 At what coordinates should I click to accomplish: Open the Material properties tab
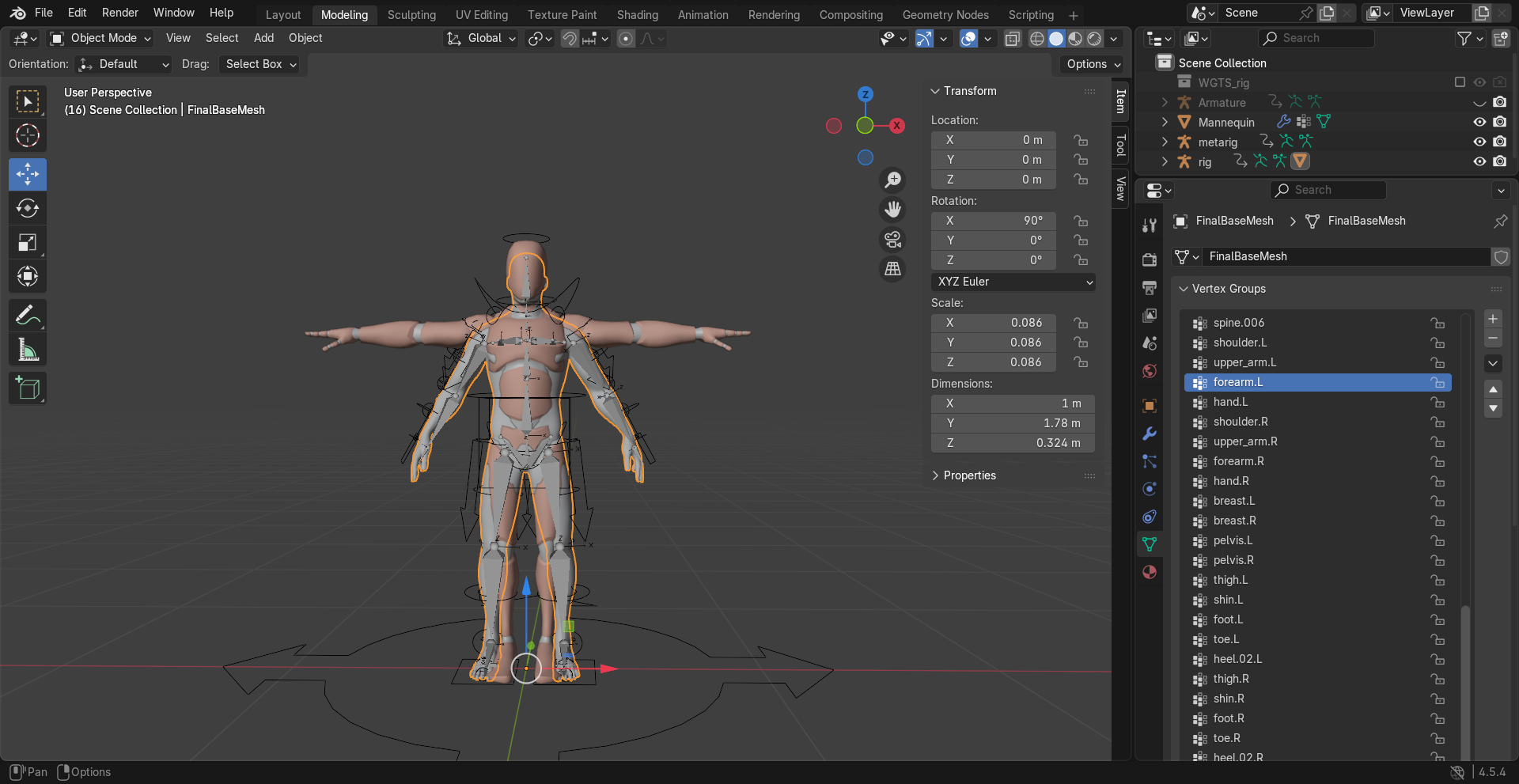click(x=1150, y=572)
